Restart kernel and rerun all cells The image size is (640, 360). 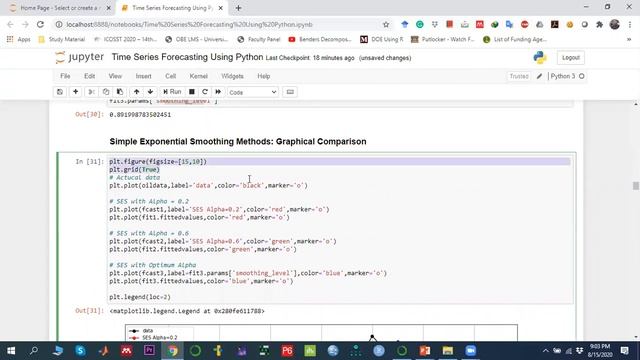[218, 92]
